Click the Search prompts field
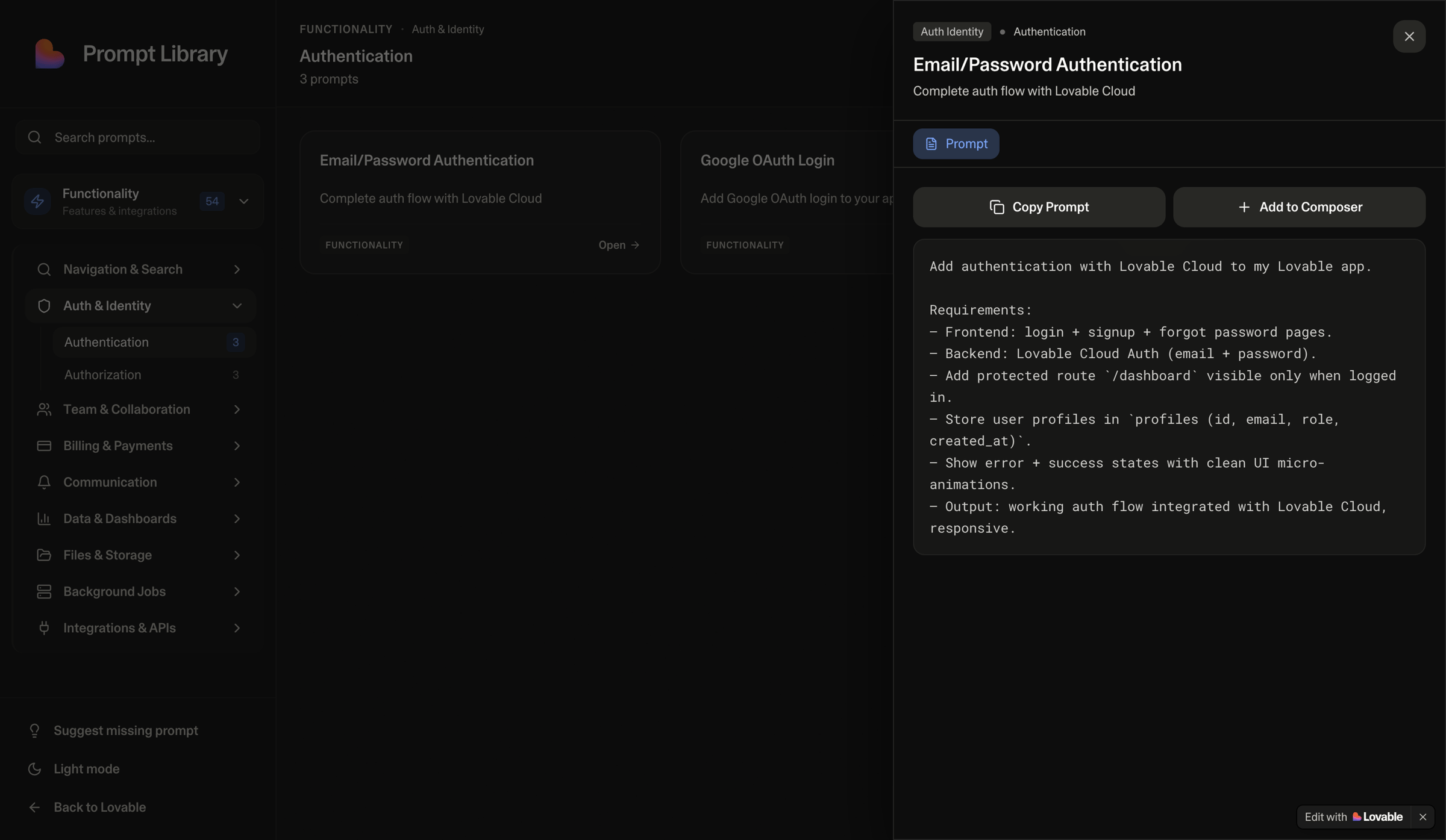The image size is (1446, 840). coord(138,137)
